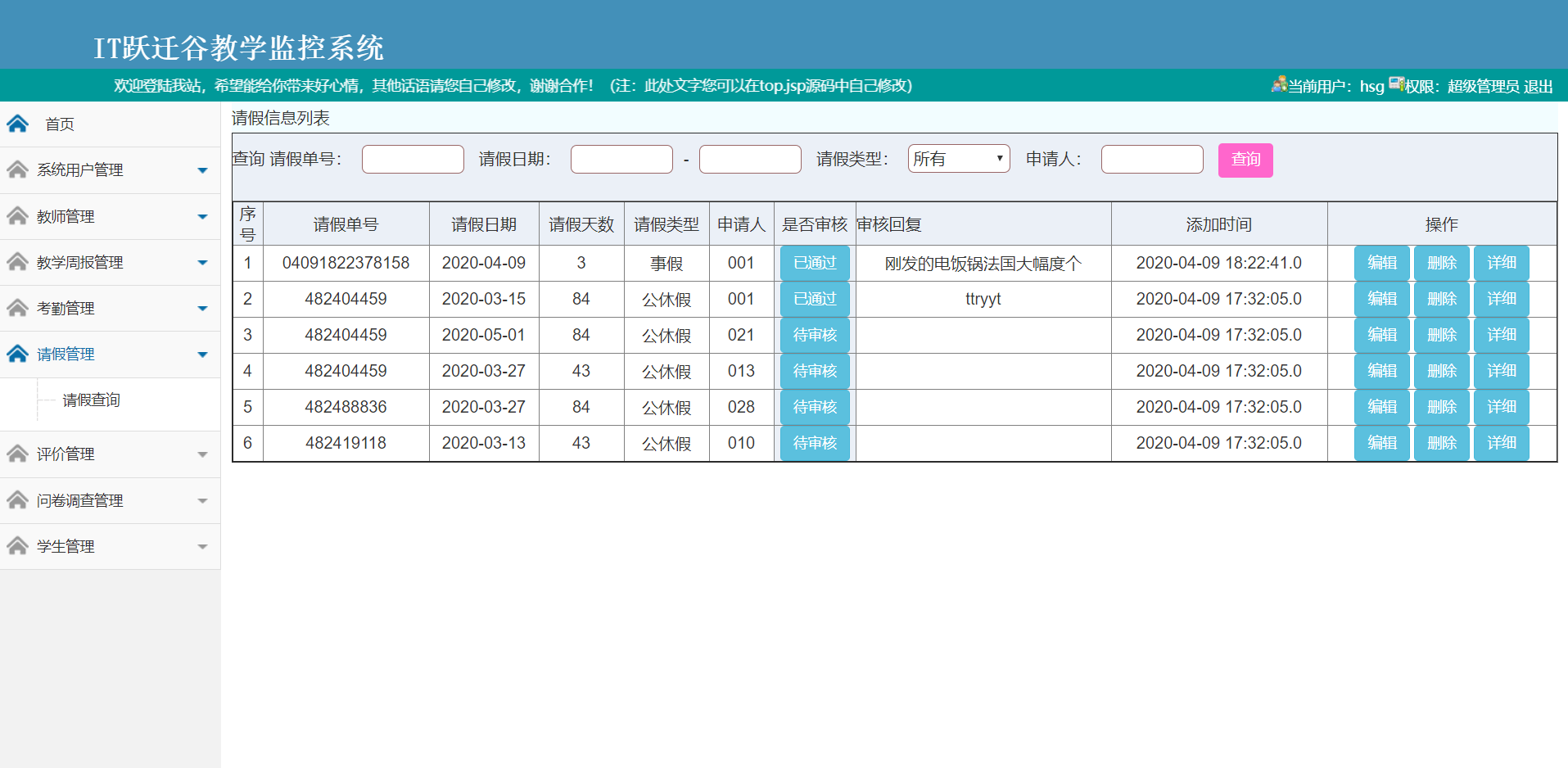Image resolution: width=1568 pixels, height=768 pixels.
Task: Click 待审核 for order 482419118
Action: 815,443
